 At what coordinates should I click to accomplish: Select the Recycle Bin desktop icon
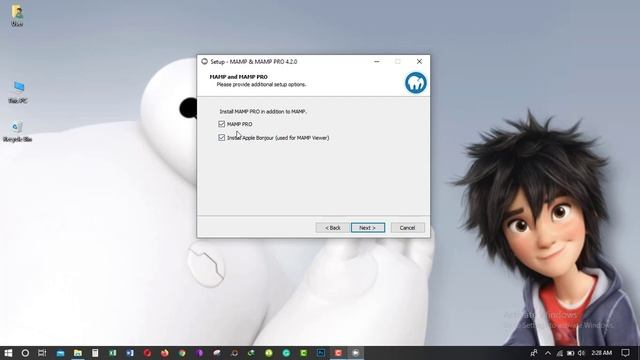tap(17, 131)
